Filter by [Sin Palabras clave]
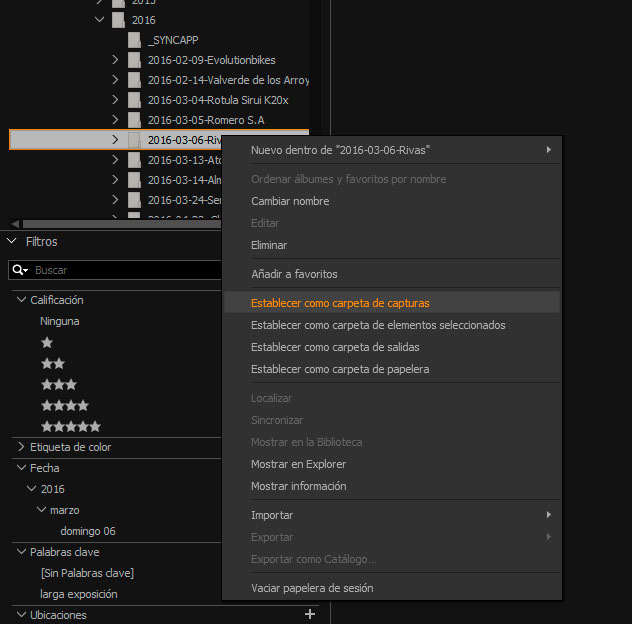This screenshot has width=632, height=624. tap(87, 573)
